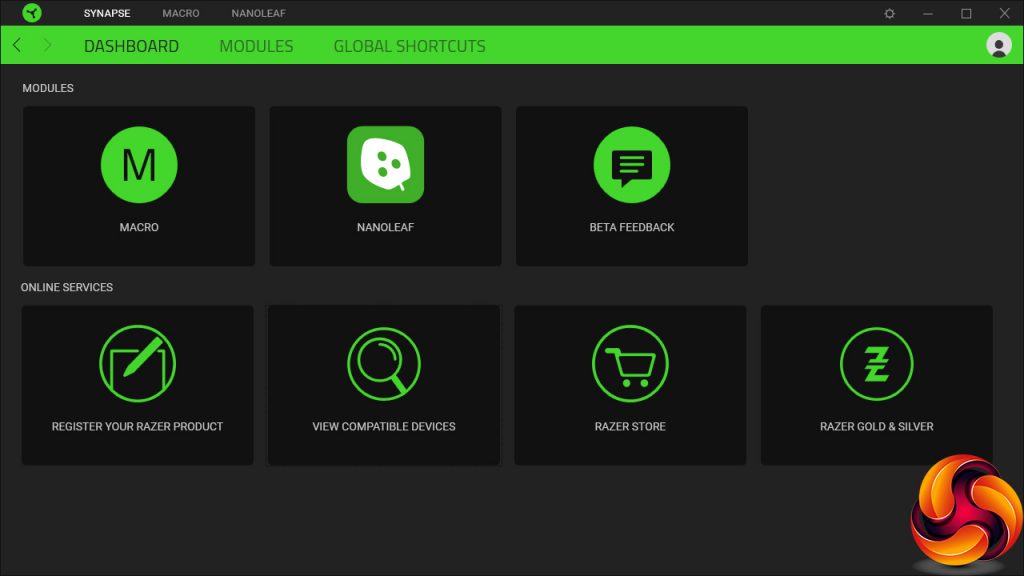The image size is (1024, 576).
Task: Maximize the Synapse window
Action: coord(966,13)
